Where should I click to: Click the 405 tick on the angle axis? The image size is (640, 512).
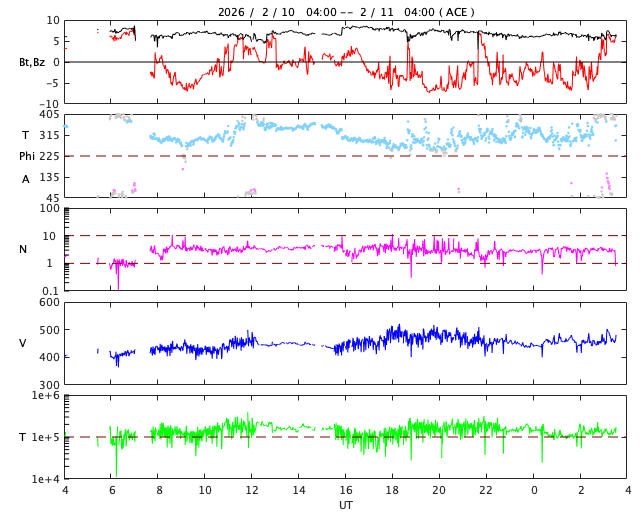49,115
